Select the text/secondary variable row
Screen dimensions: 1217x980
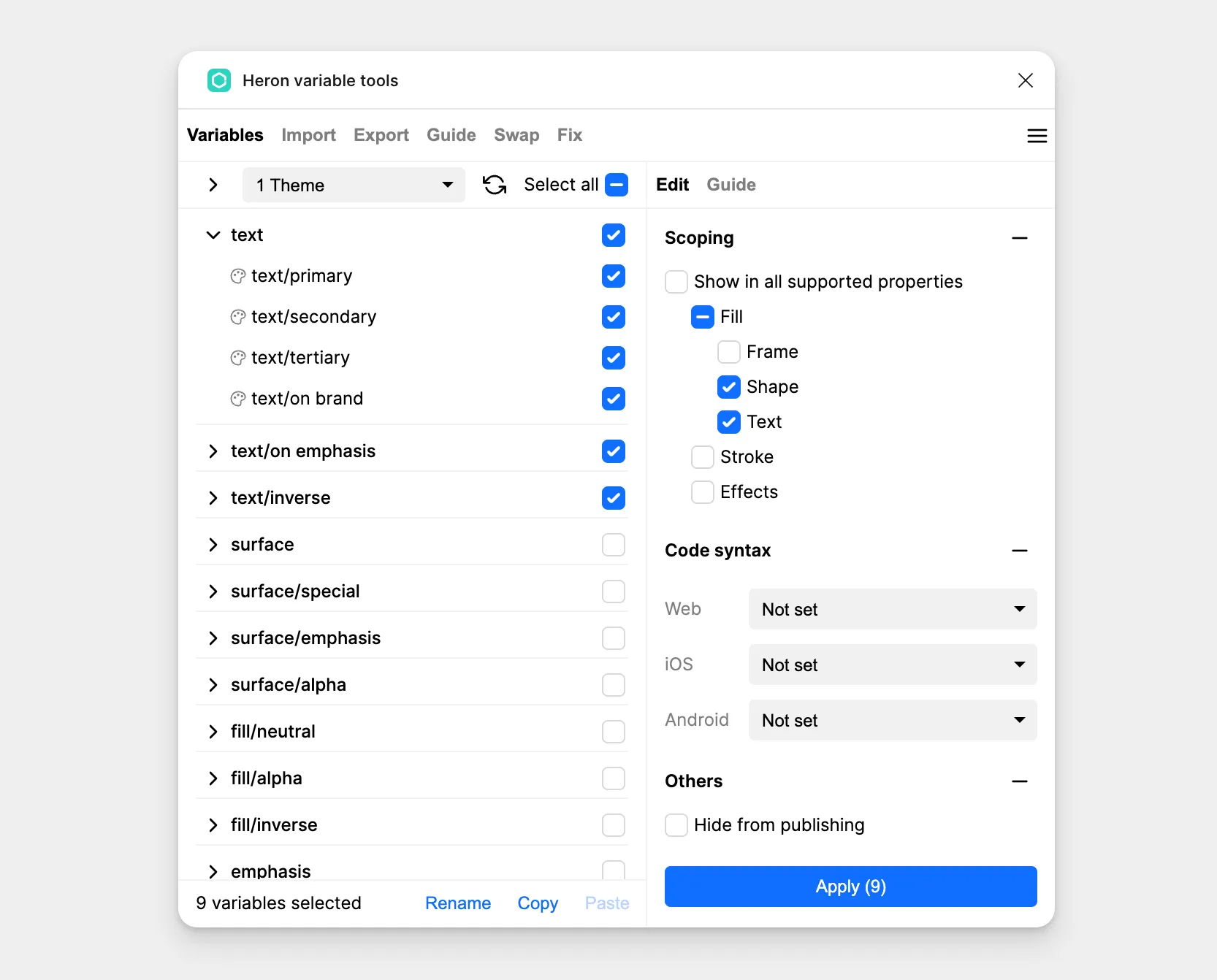coord(314,317)
